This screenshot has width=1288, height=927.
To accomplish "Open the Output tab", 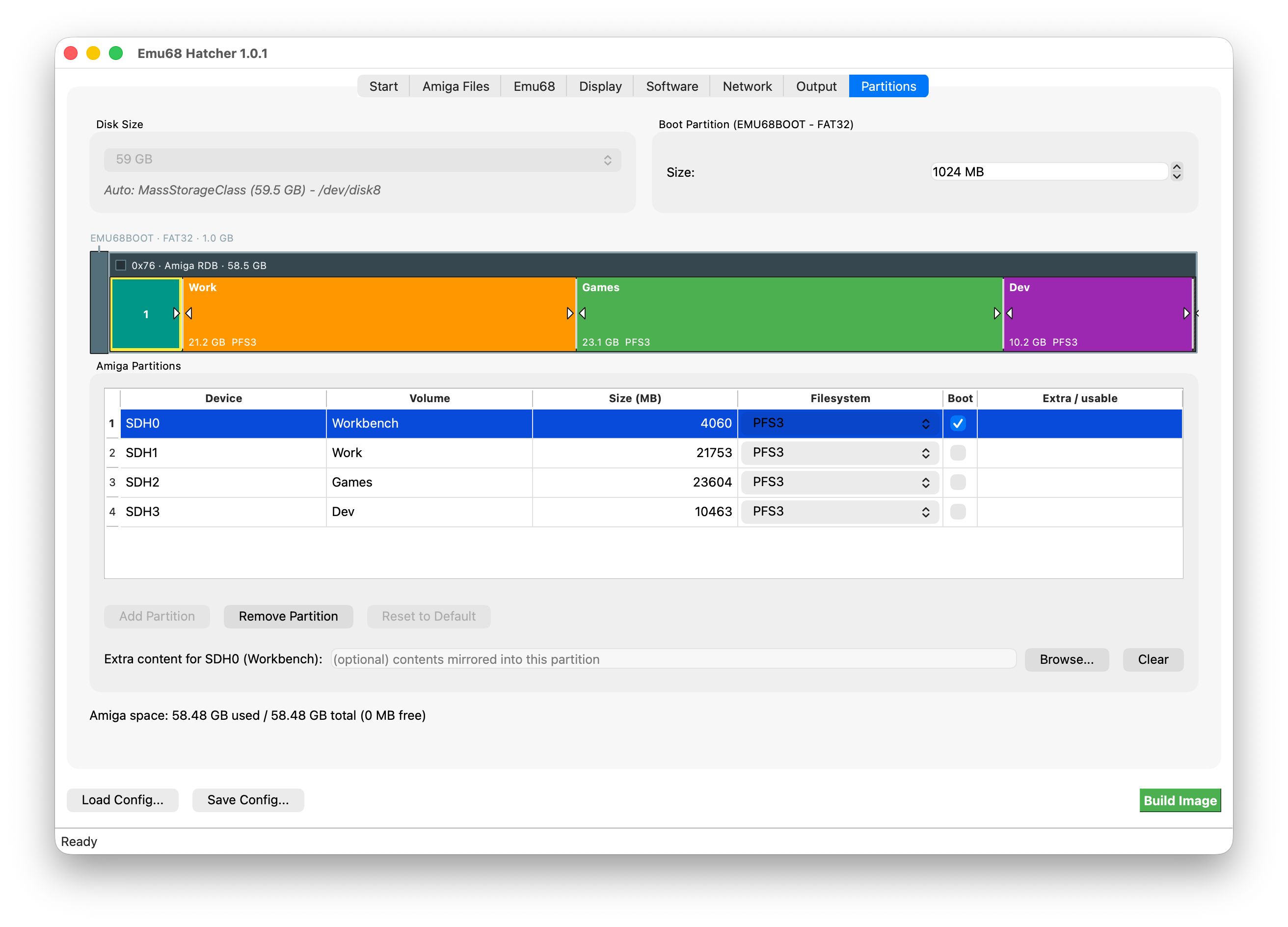I will (816, 86).
